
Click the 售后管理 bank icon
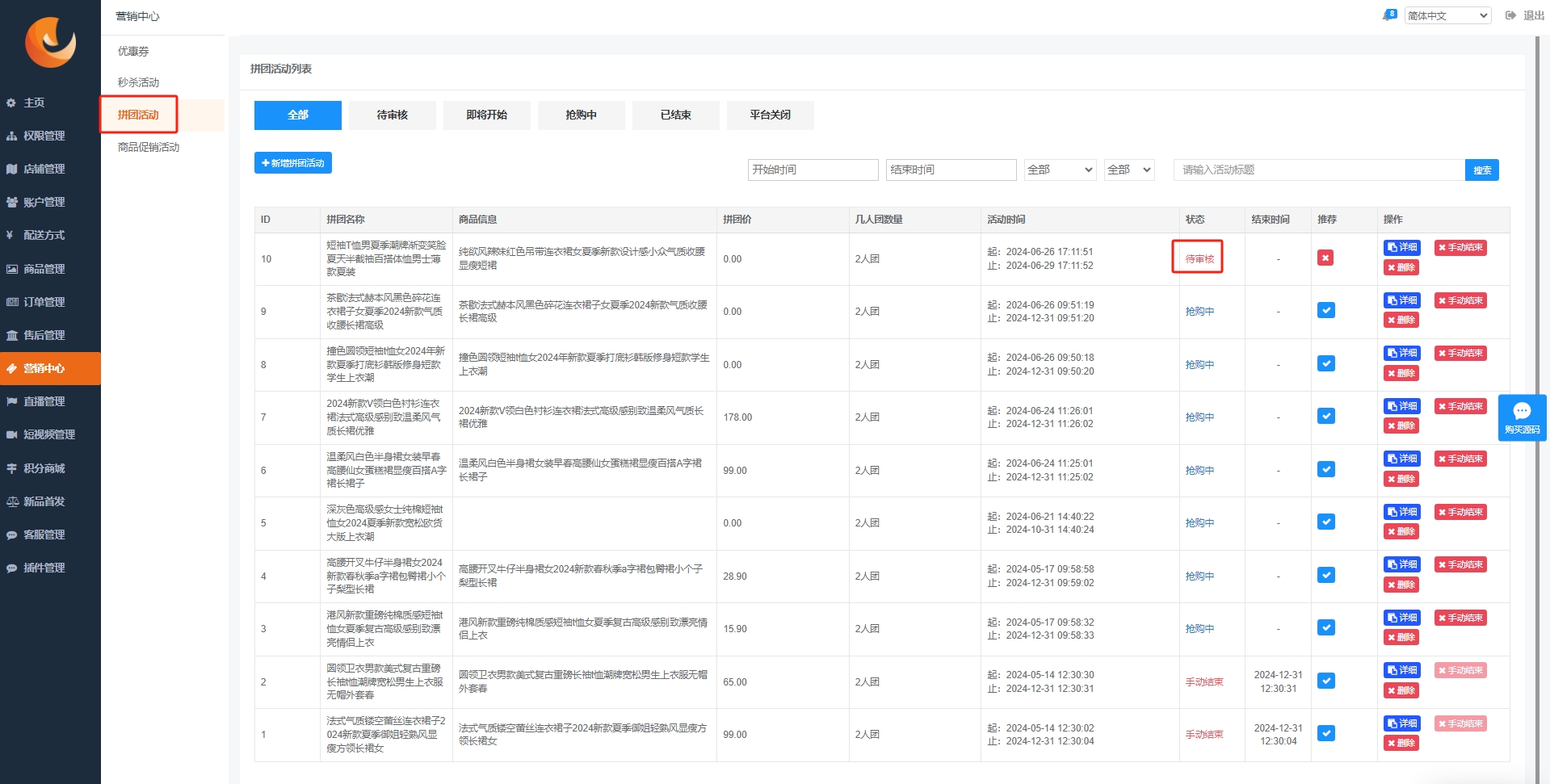[x=11, y=335]
